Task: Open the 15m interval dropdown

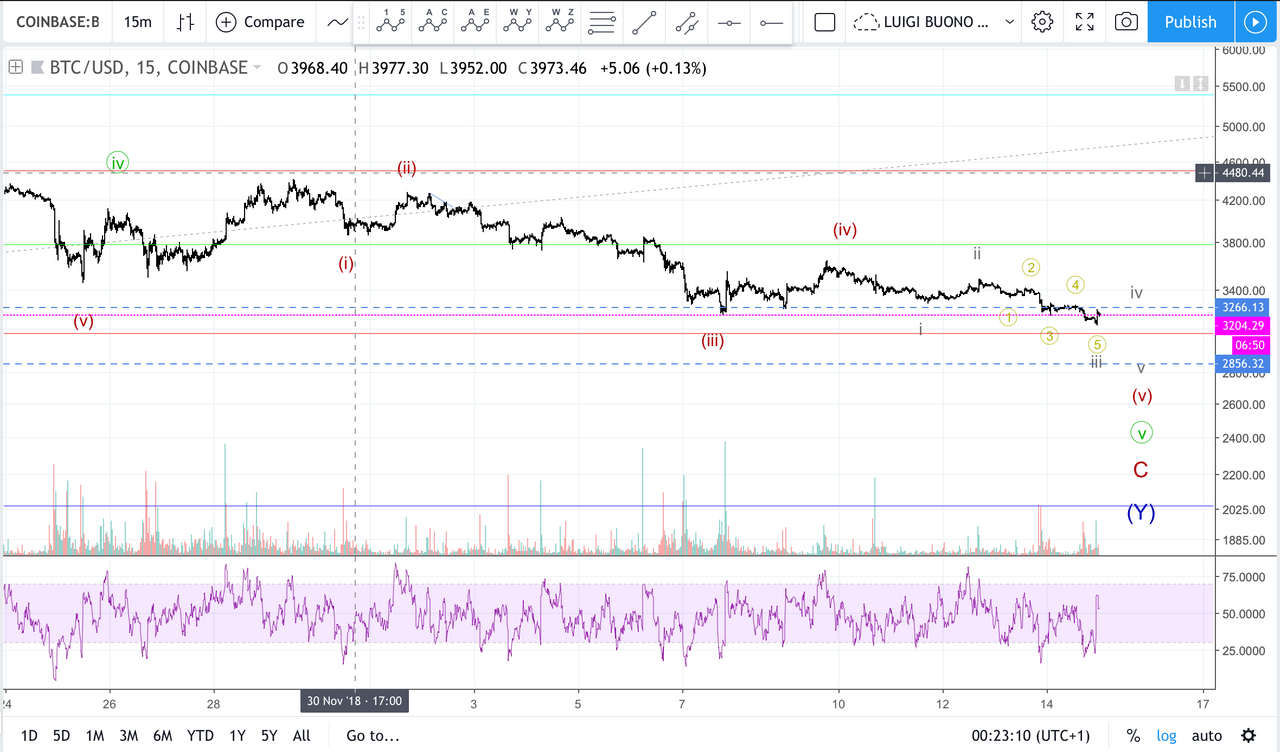Action: point(137,22)
